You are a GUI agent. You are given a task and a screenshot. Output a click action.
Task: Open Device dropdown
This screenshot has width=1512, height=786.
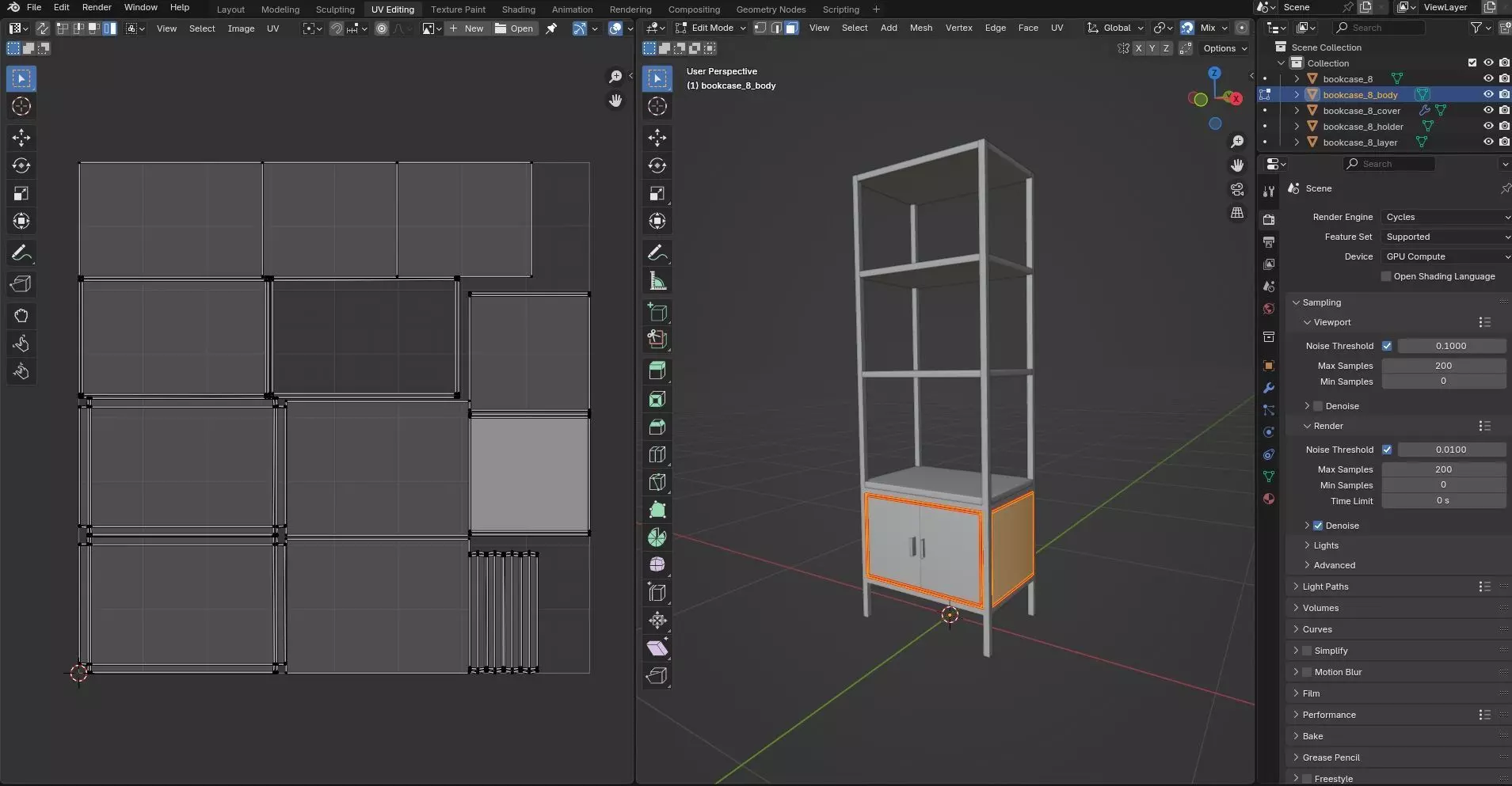click(1446, 256)
